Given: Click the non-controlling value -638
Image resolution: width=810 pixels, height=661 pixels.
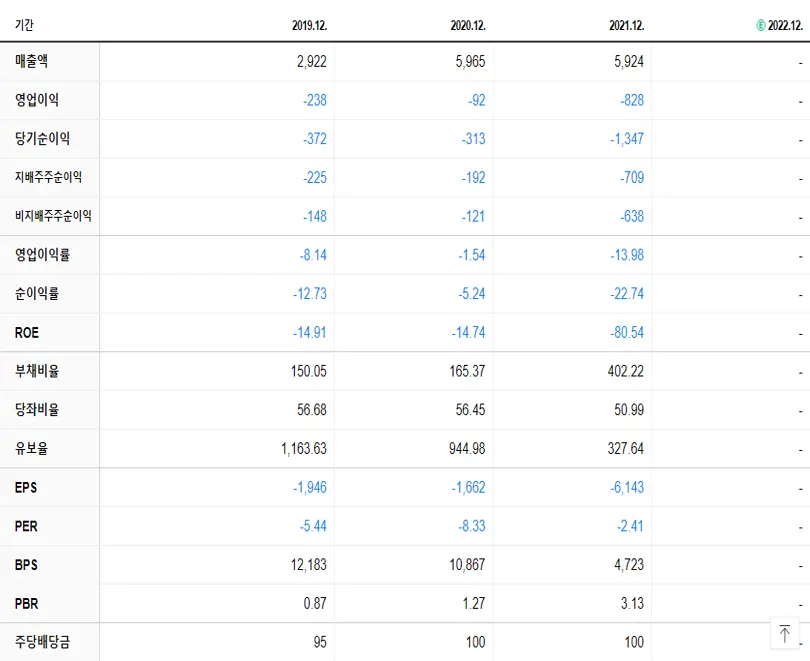Looking at the screenshot, I should 632,216.
